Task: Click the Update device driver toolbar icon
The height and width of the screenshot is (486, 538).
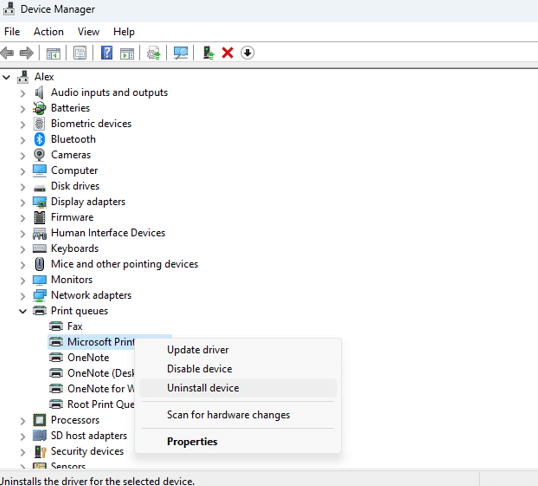Action: (x=154, y=53)
